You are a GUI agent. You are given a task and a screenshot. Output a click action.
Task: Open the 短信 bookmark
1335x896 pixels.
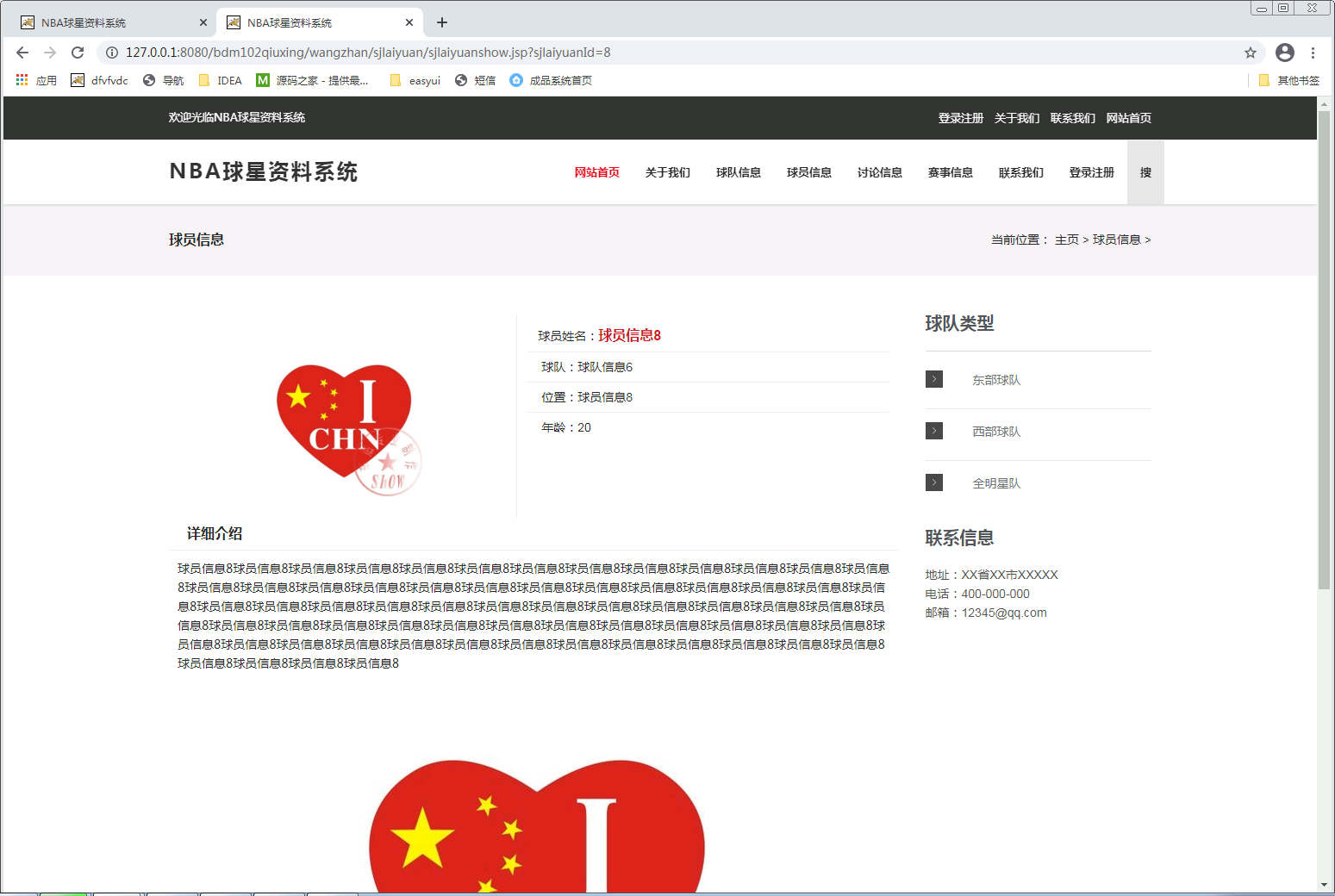[x=475, y=80]
